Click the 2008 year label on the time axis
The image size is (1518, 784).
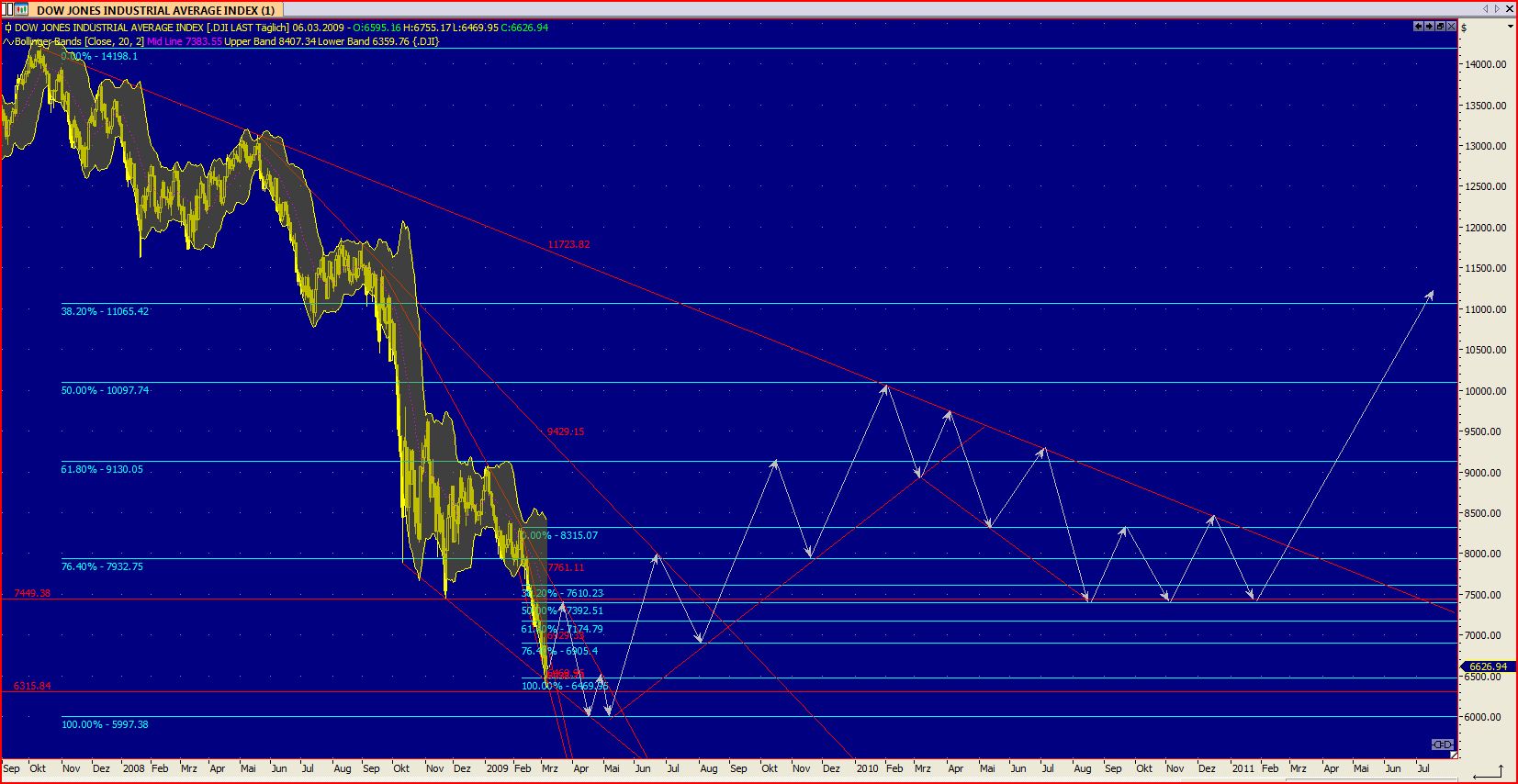pyautogui.click(x=134, y=768)
